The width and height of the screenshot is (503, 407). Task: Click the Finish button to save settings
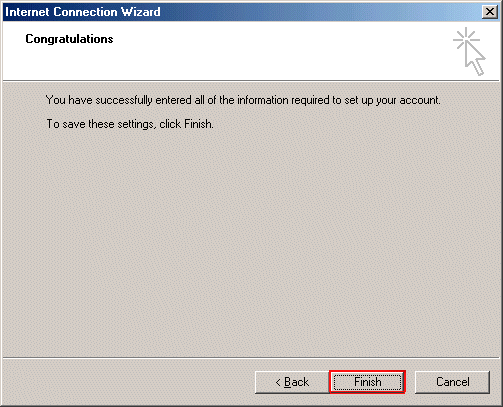(367, 382)
